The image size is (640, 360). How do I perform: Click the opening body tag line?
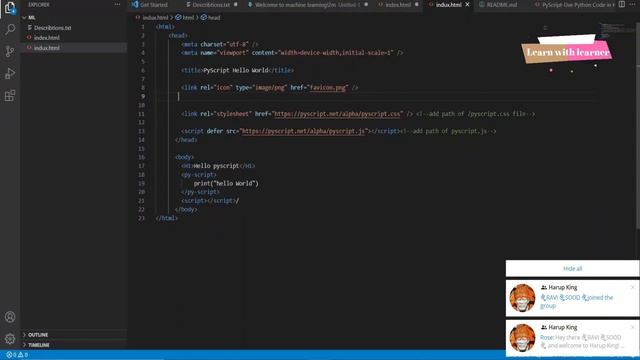[x=184, y=157]
